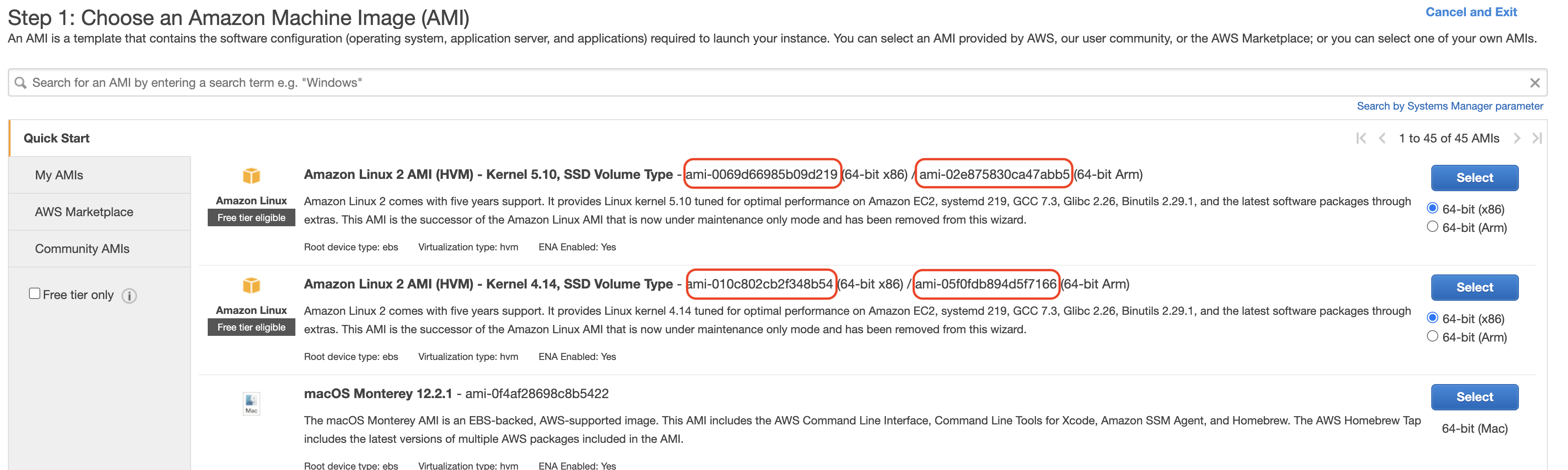The height and width of the screenshot is (470, 1568).
Task: Choose 64-bit (x86) for Kernel 4.14 AMI
Action: click(1432, 318)
